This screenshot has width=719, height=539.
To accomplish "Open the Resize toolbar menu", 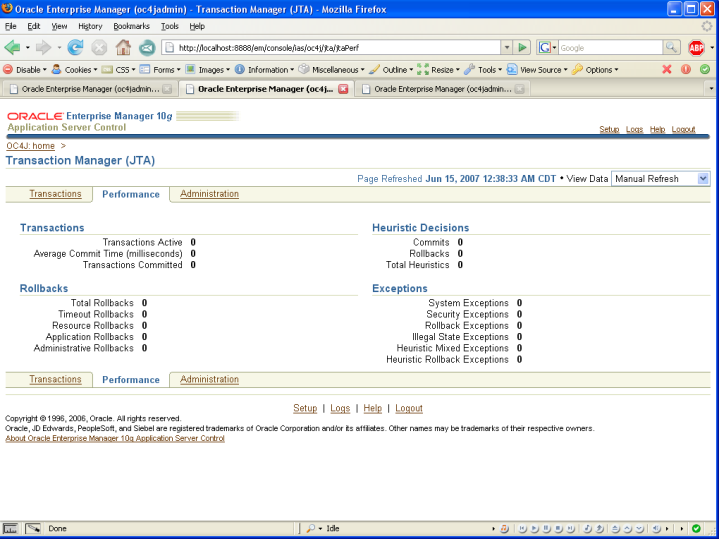I will [438, 70].
